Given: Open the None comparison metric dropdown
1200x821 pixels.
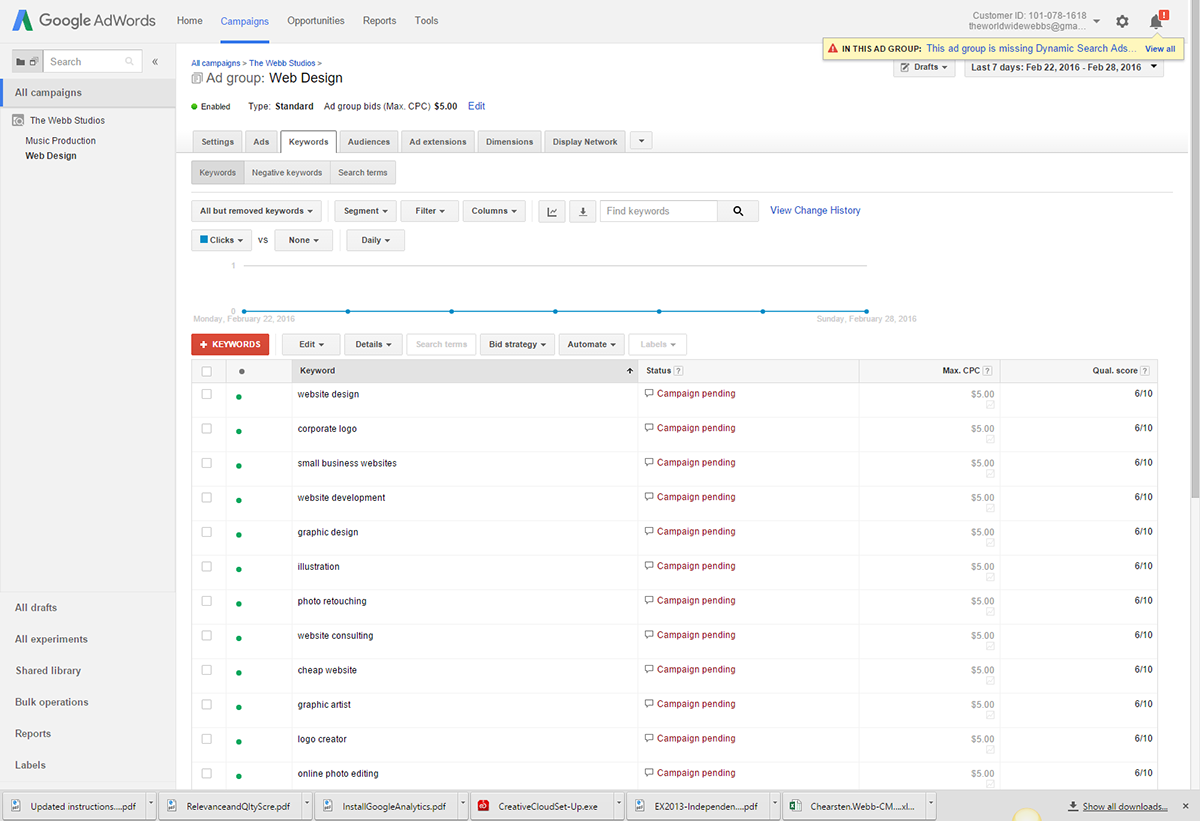Looking at the screenshot, I should coord(304,240).
